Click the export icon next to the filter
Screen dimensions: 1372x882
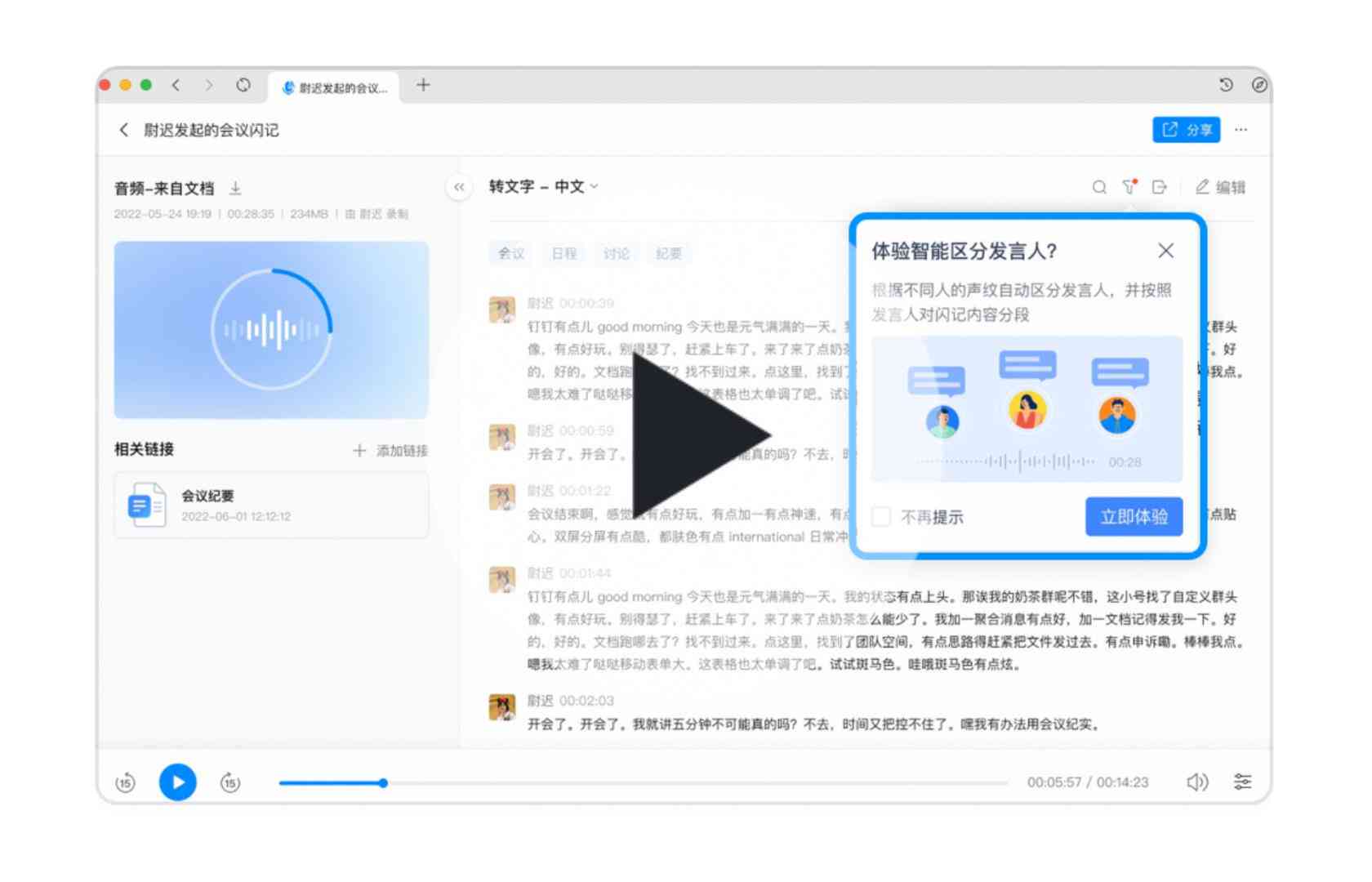[1160, 187]
